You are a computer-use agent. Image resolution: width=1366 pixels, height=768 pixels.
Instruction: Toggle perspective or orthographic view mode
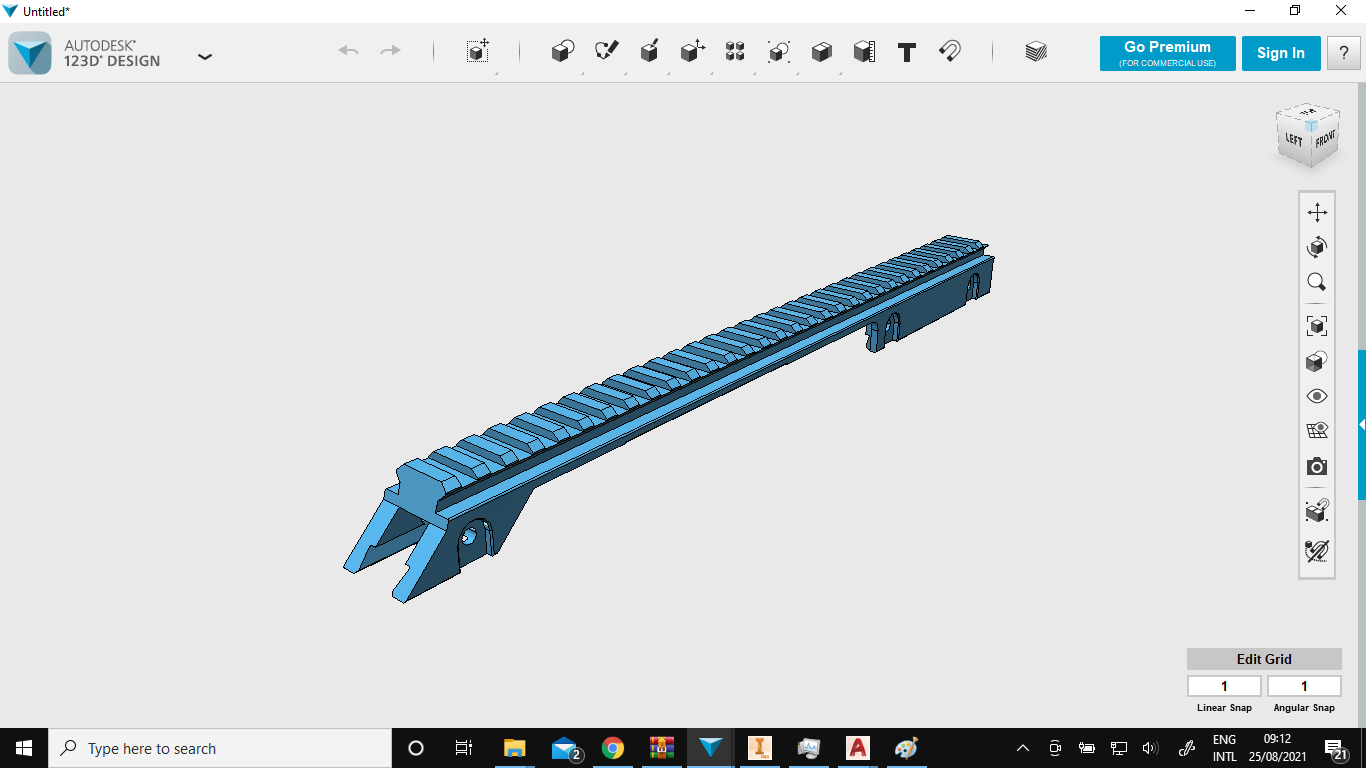pos(1317,361)
